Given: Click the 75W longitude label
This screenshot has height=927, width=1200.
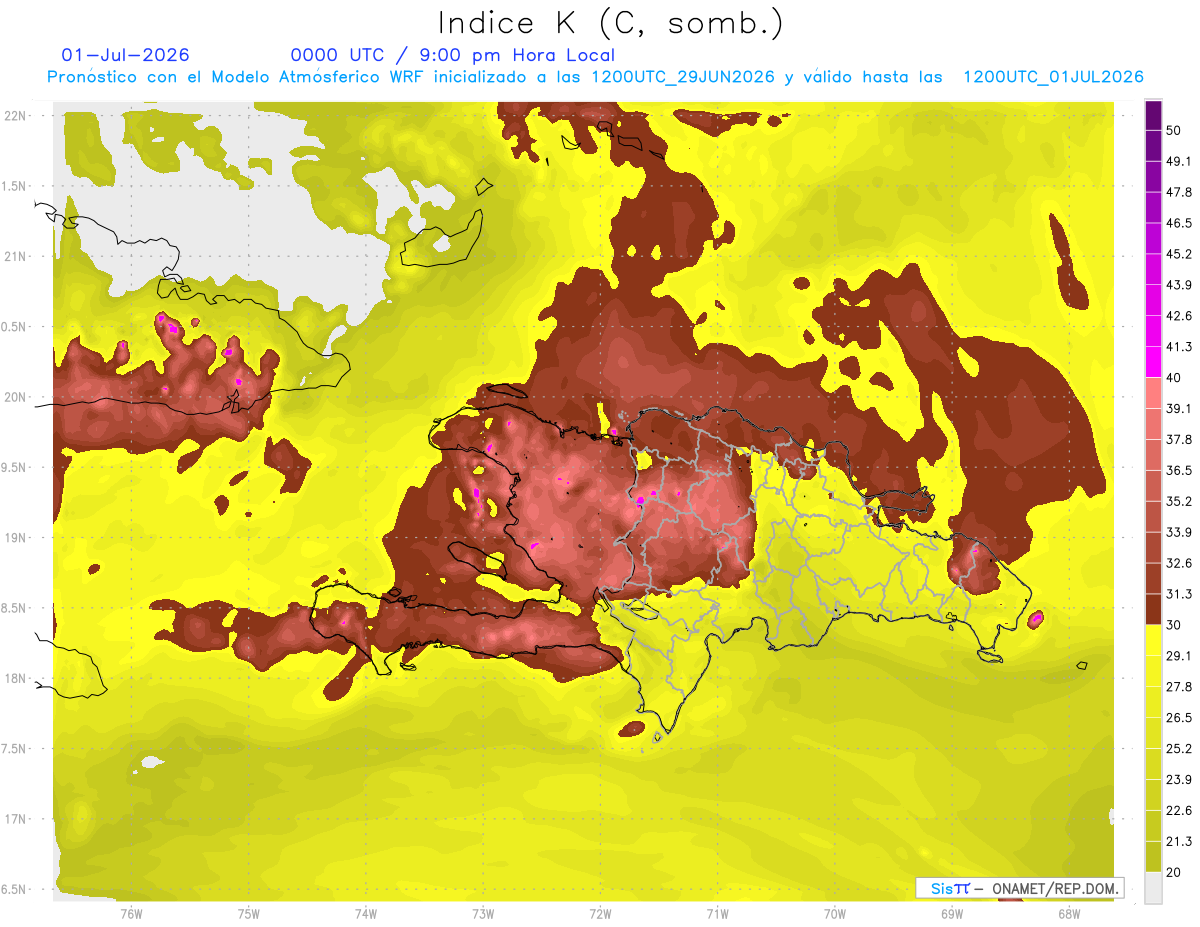Looking at the screenshot, I should (249, 914).
